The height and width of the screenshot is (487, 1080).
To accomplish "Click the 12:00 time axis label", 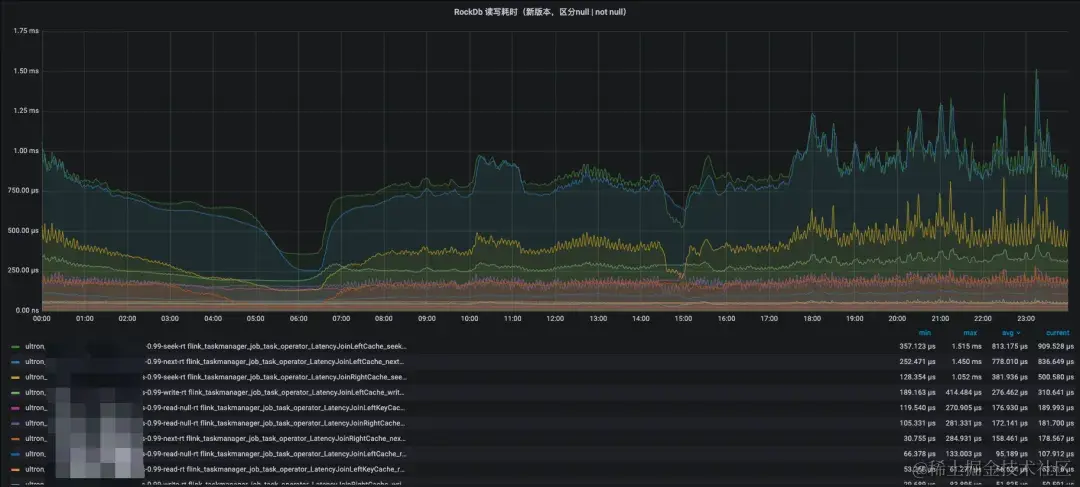I will 555,319.
